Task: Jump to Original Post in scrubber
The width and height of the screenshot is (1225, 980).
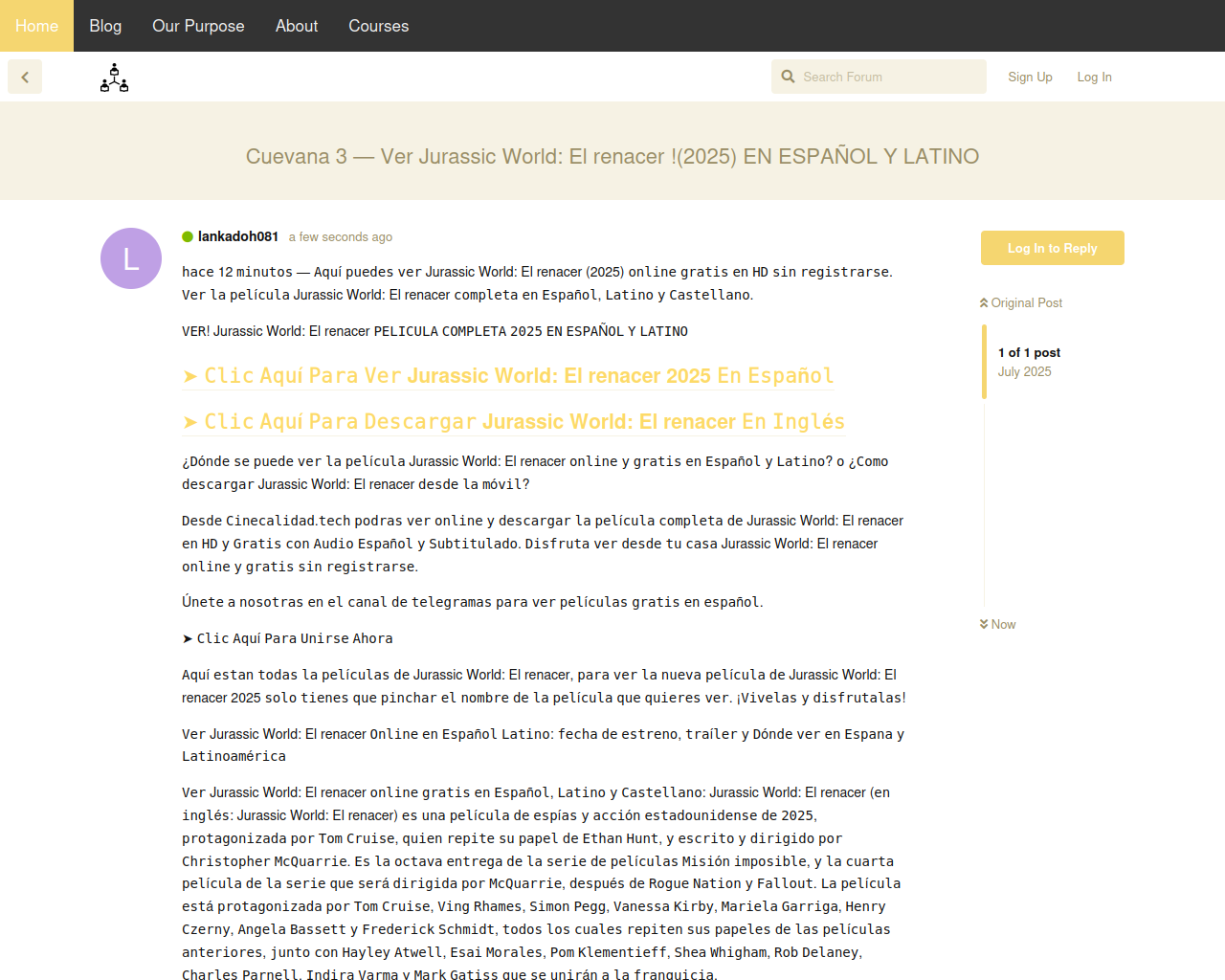Action: coord(1020,302)
